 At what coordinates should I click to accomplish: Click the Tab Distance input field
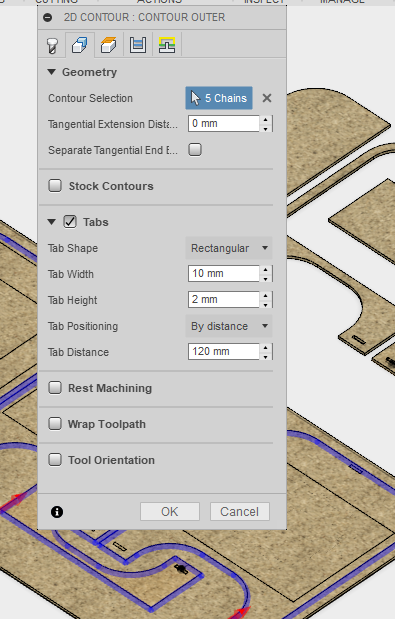point(224,351)
